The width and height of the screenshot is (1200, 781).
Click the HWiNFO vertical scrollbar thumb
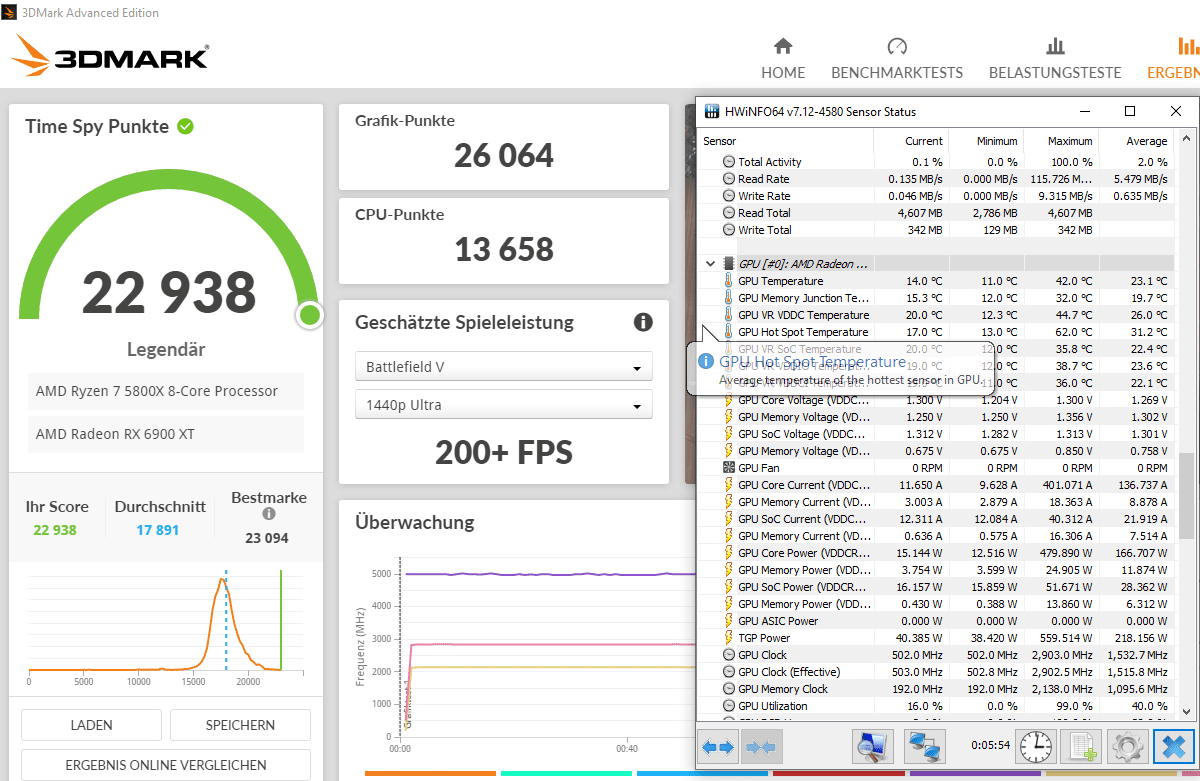click(1187, 497)
